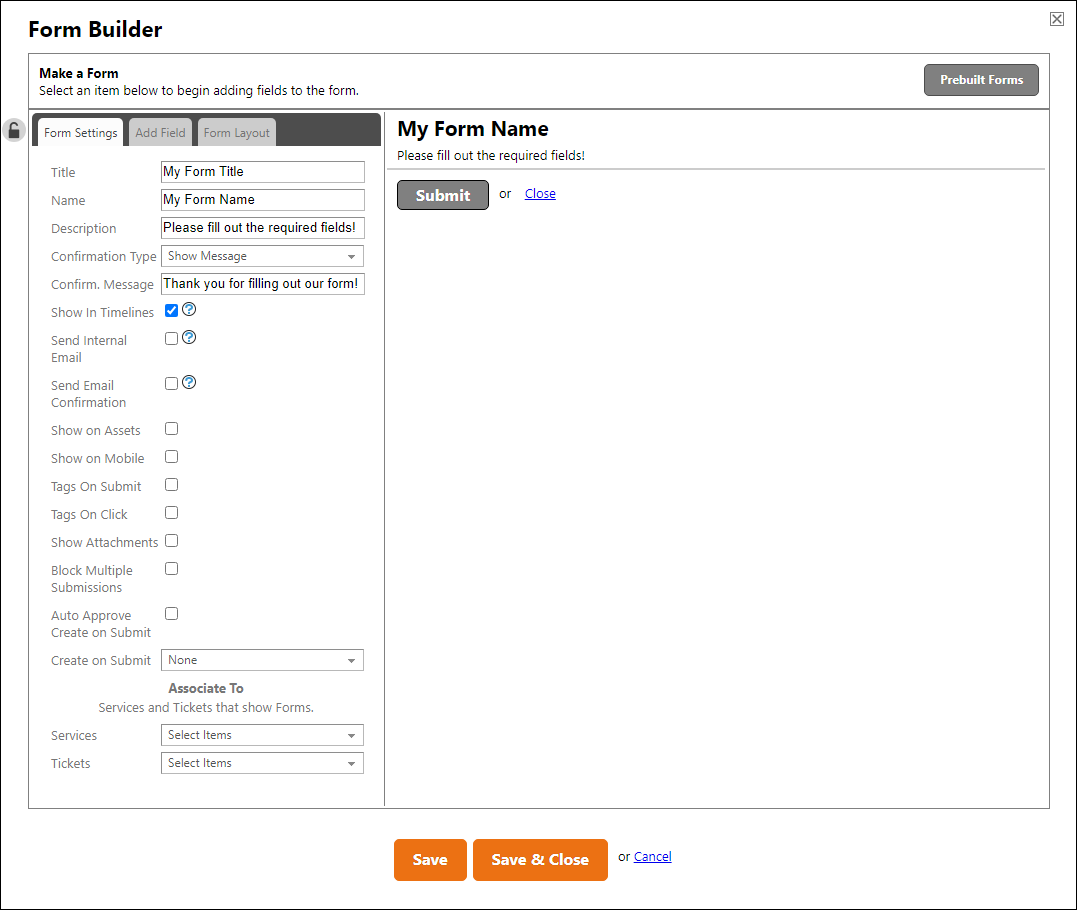
Task: Expand the Tickets Select Items dropdown
Action: (262, 763)
